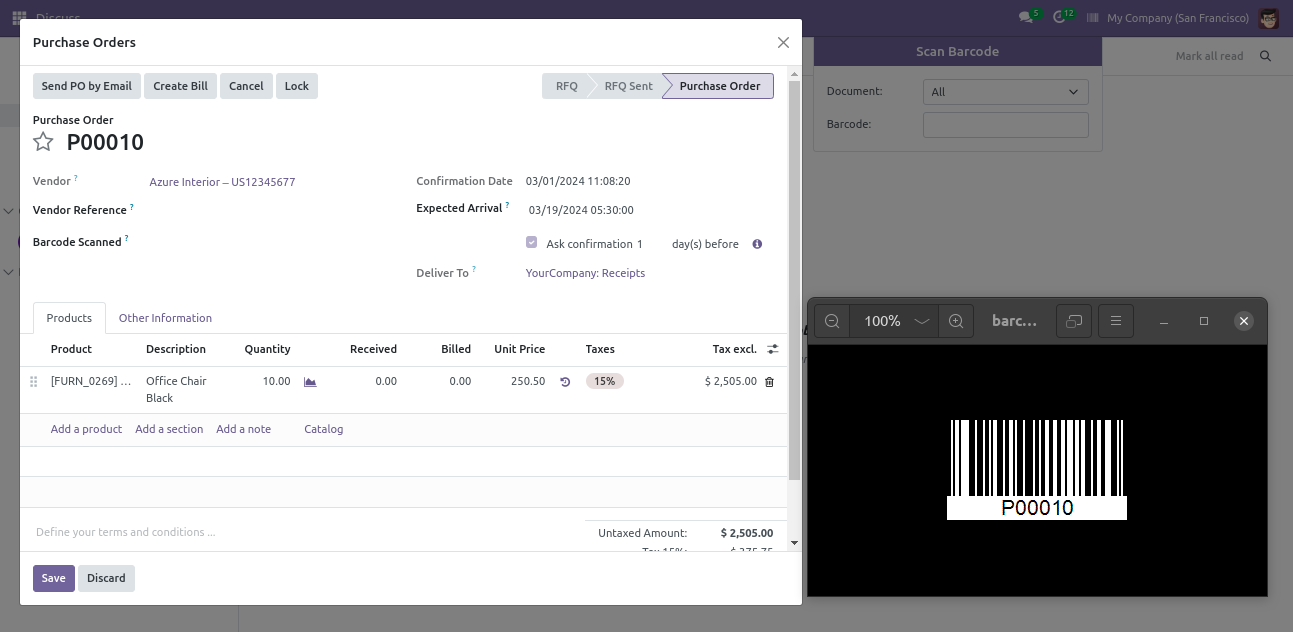Minimize the barcode viewer window
Image resolution: width=1293 pixels, height=632 pixels.
pyautogui.click(x=1164, y=321)
